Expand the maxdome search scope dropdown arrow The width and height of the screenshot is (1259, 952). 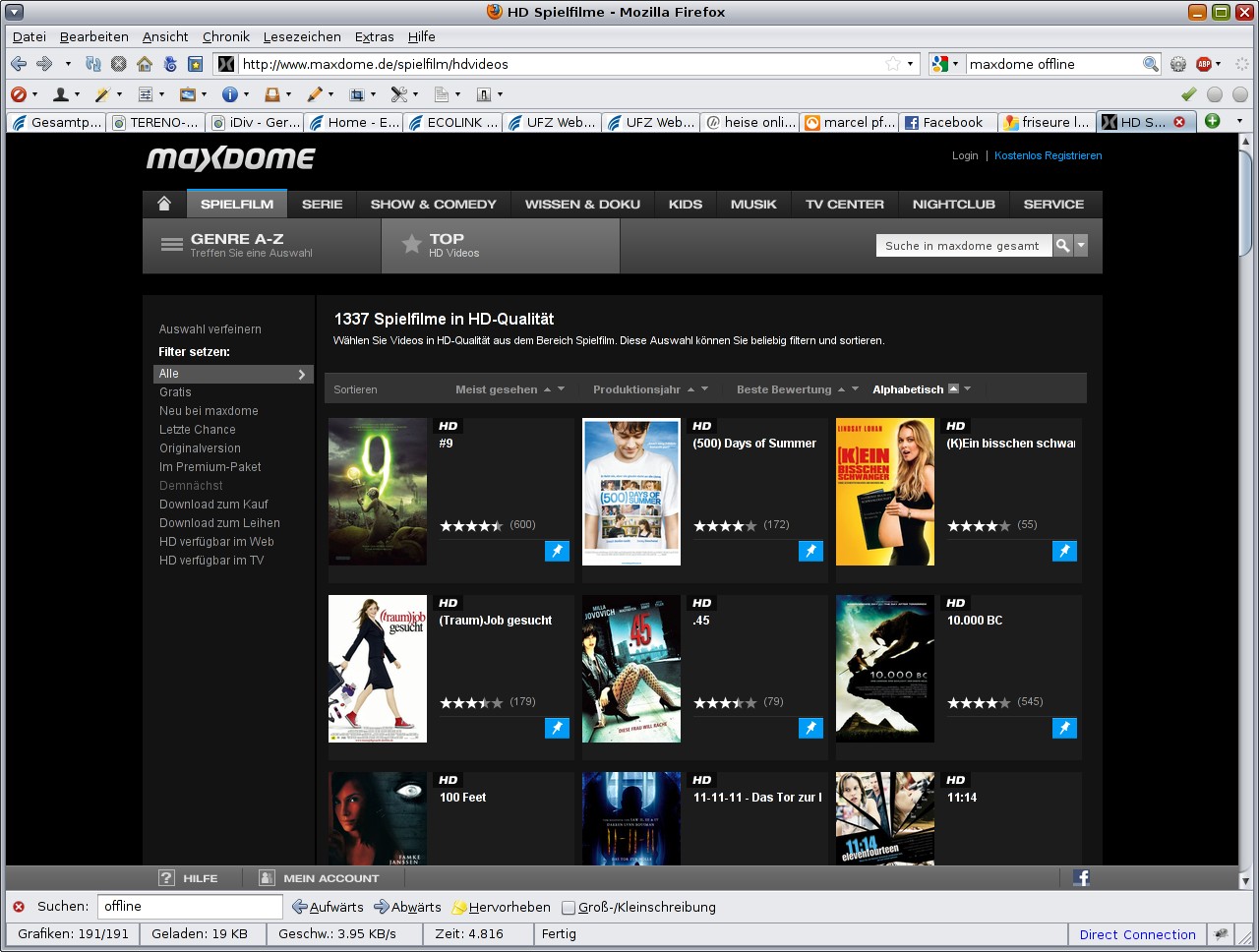point(1082,246)
